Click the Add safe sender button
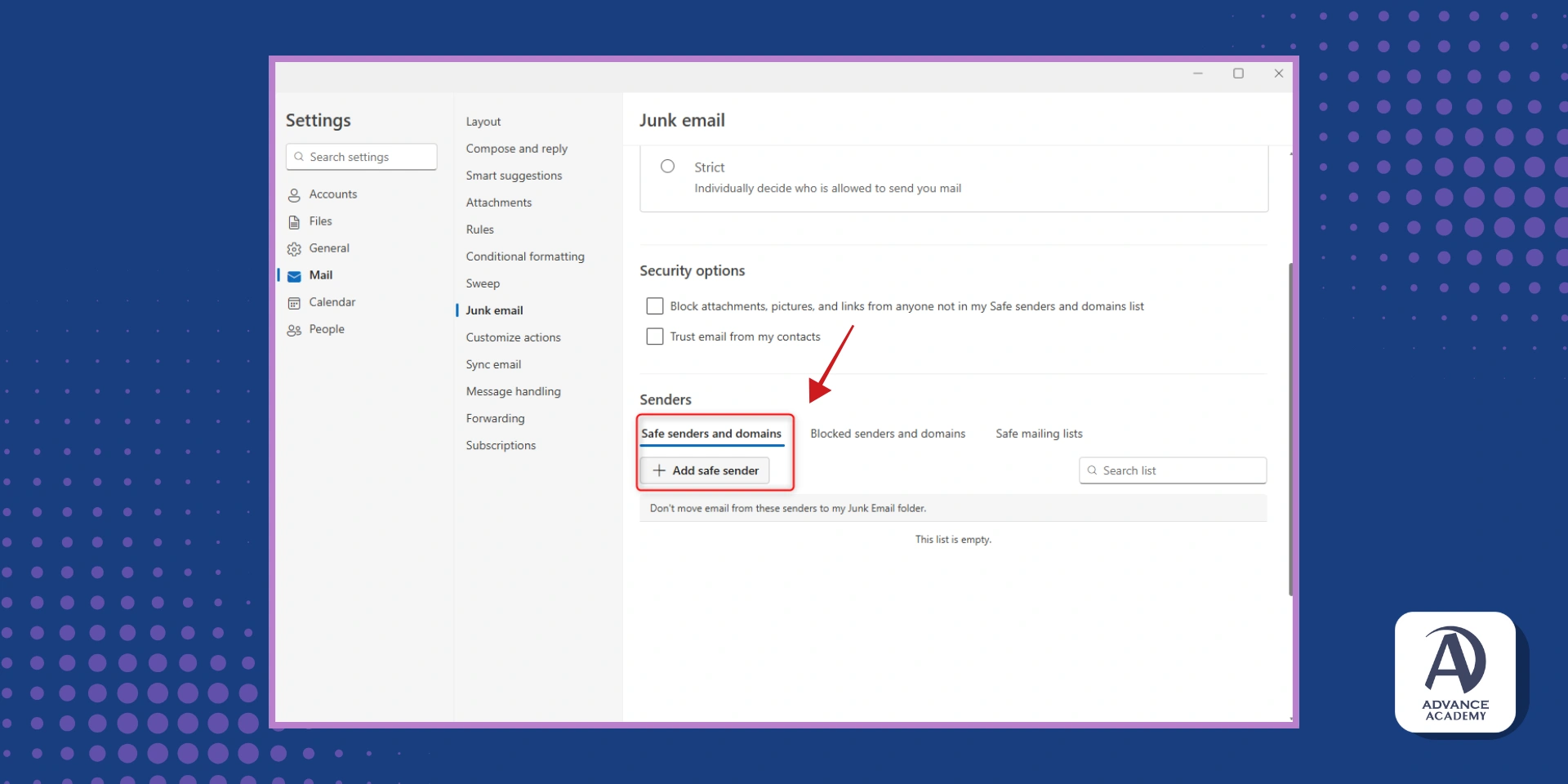Screen dimensions: 1568x784 705,470
